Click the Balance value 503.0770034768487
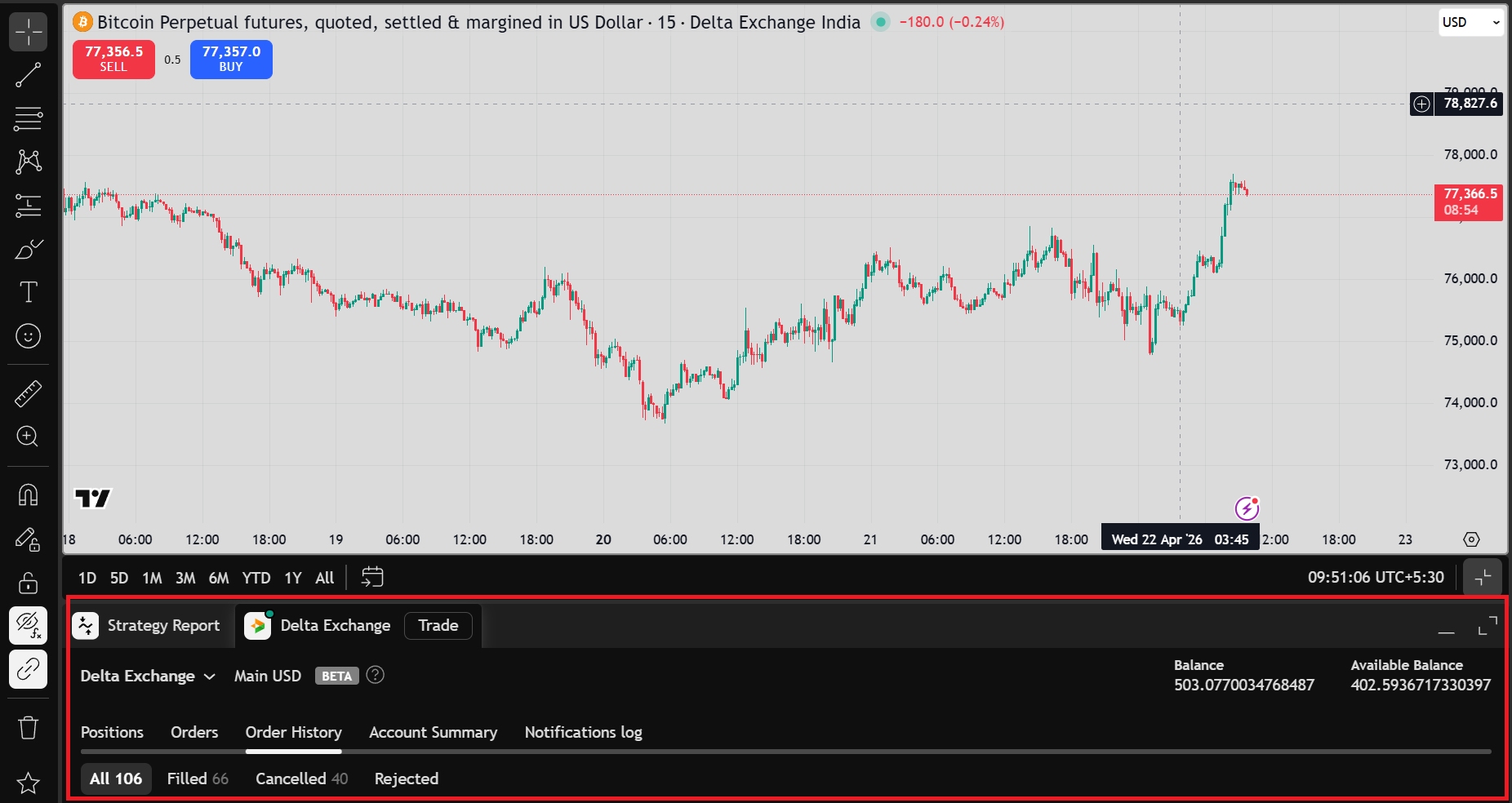 (1244, 685)
